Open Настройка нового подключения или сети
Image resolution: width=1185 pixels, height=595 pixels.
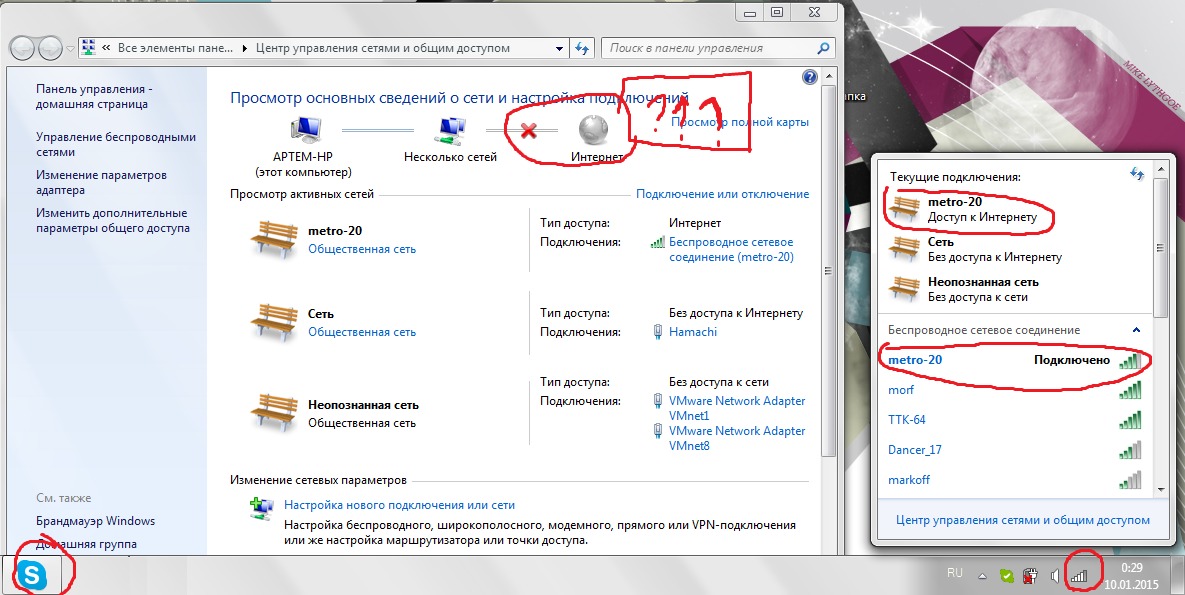click(399, 504)
